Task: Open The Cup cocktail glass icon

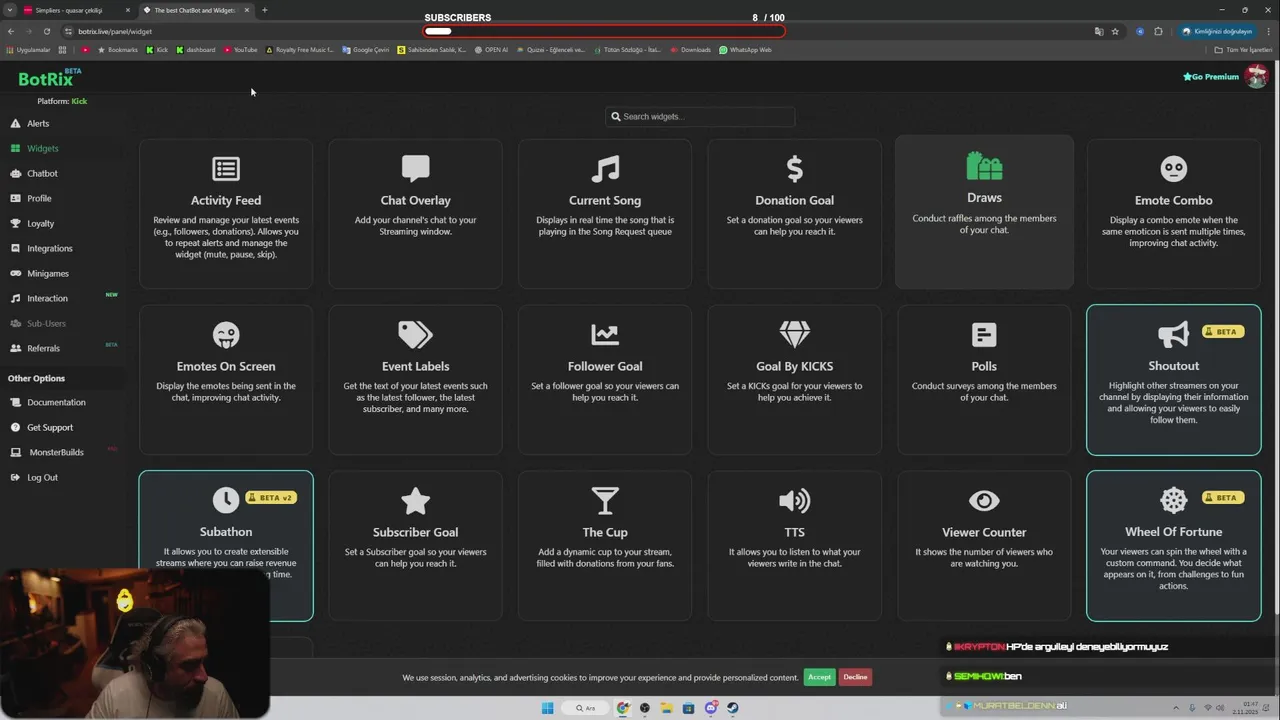Action: click(x=605, y=501)
